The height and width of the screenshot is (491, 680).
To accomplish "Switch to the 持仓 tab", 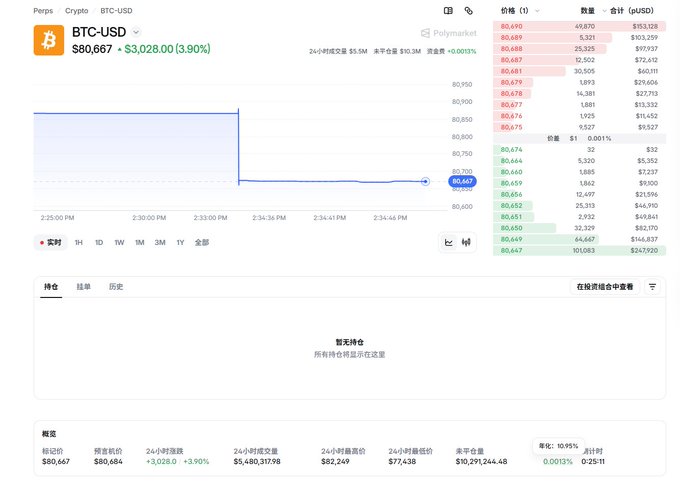I will click(x=51, y=287).
